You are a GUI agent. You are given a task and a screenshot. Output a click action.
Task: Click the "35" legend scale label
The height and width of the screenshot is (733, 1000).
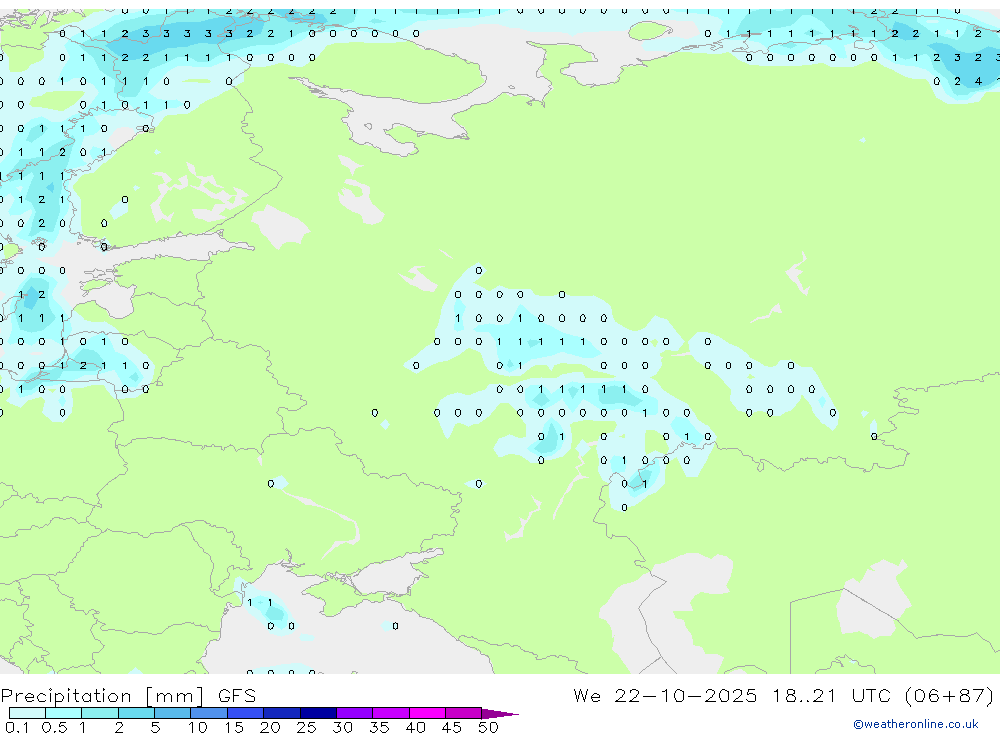click(379, 727)
